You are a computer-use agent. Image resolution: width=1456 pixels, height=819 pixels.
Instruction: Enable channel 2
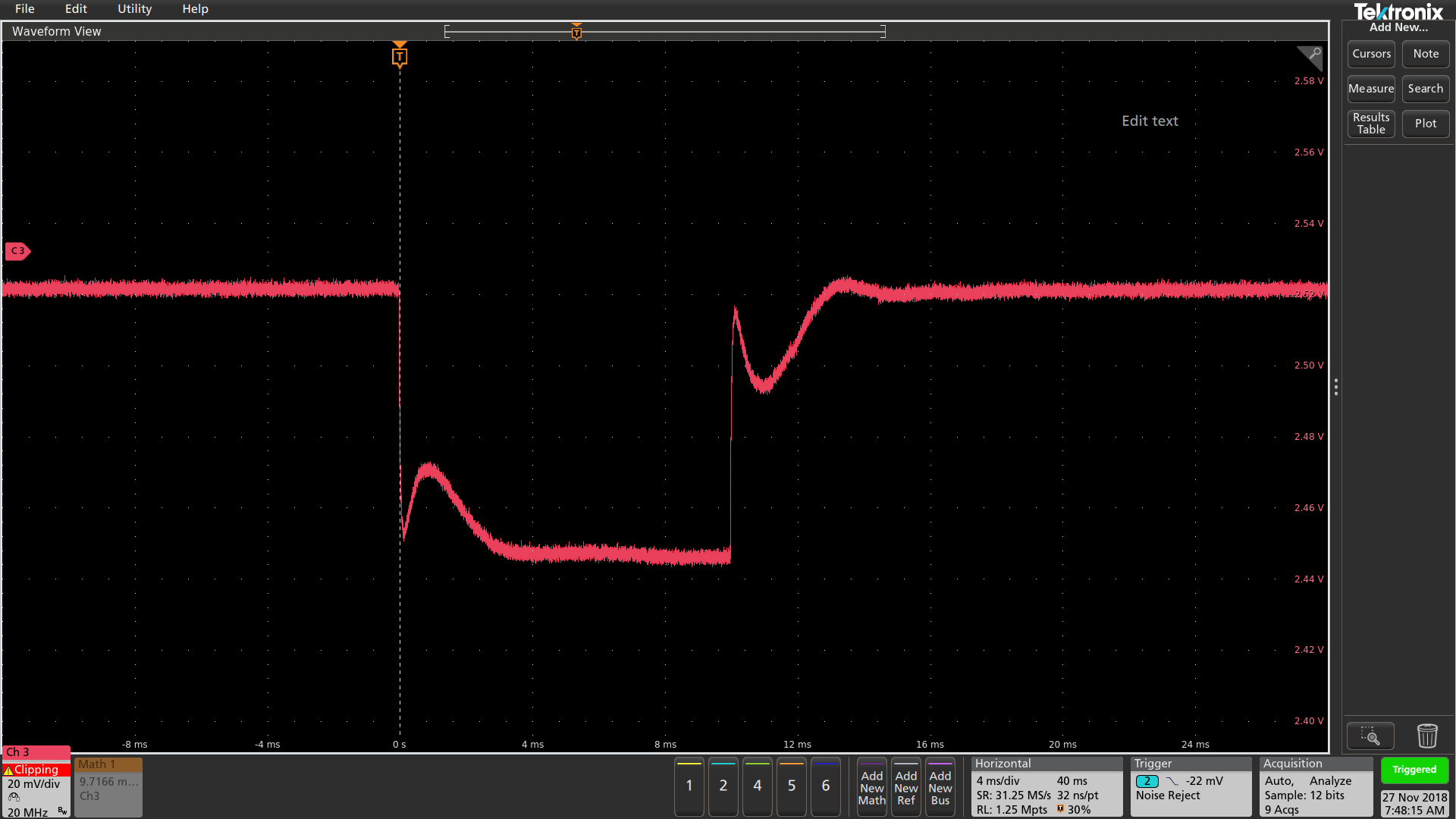pos(723,786)
